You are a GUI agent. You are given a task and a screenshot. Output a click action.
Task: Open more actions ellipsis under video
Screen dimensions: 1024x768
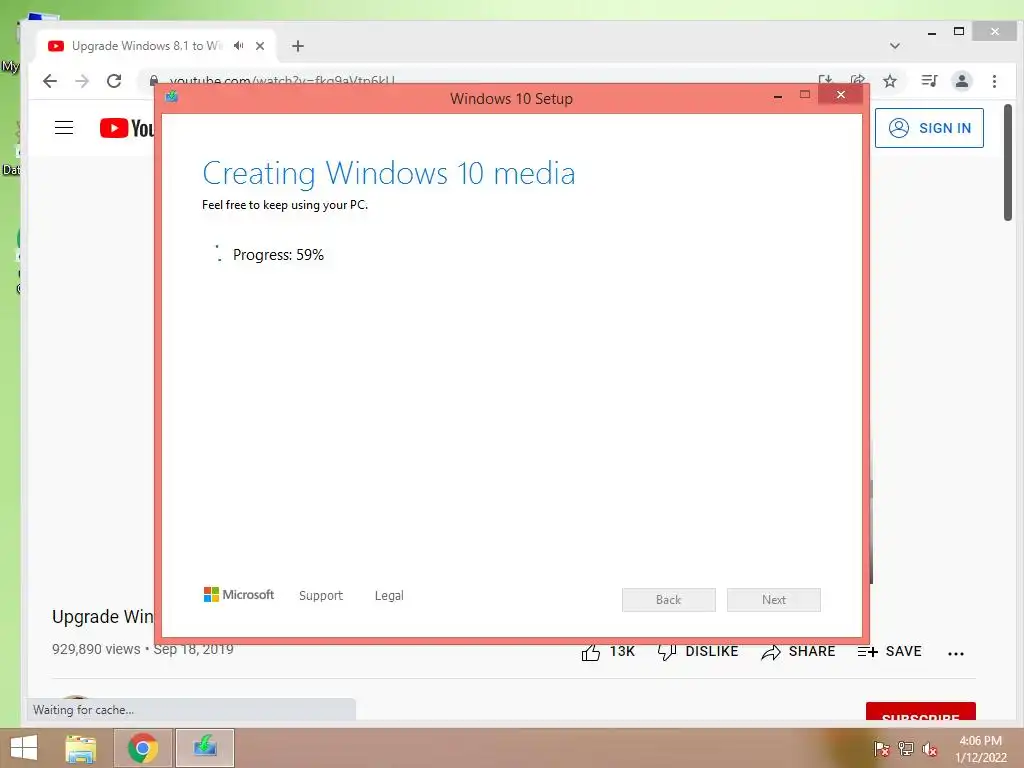pyautogui.click(x=955, y=653)
